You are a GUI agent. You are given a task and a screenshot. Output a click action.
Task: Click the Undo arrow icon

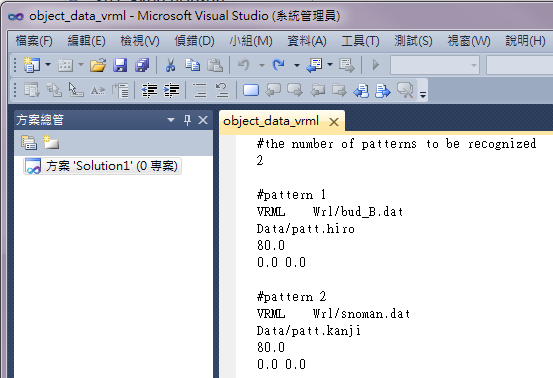(x=244, y=65)
